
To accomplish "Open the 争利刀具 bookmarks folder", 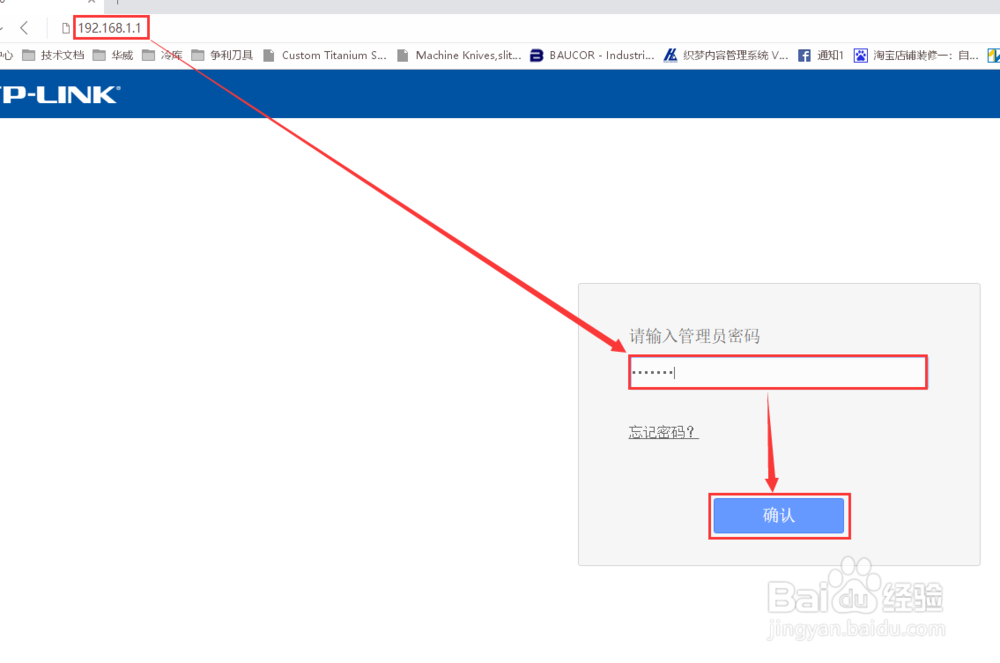I will (220, 55).
